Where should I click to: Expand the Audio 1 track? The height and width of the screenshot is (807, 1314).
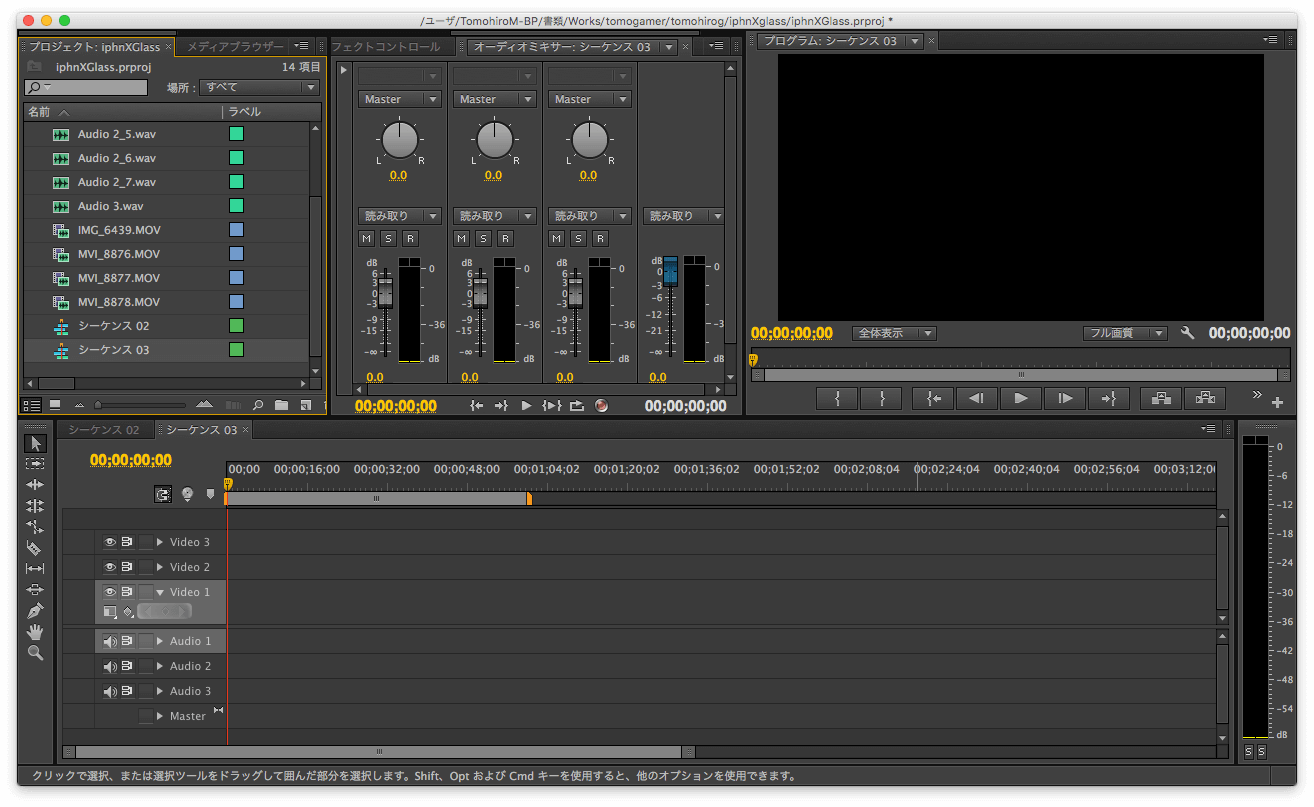pos(160,641)
